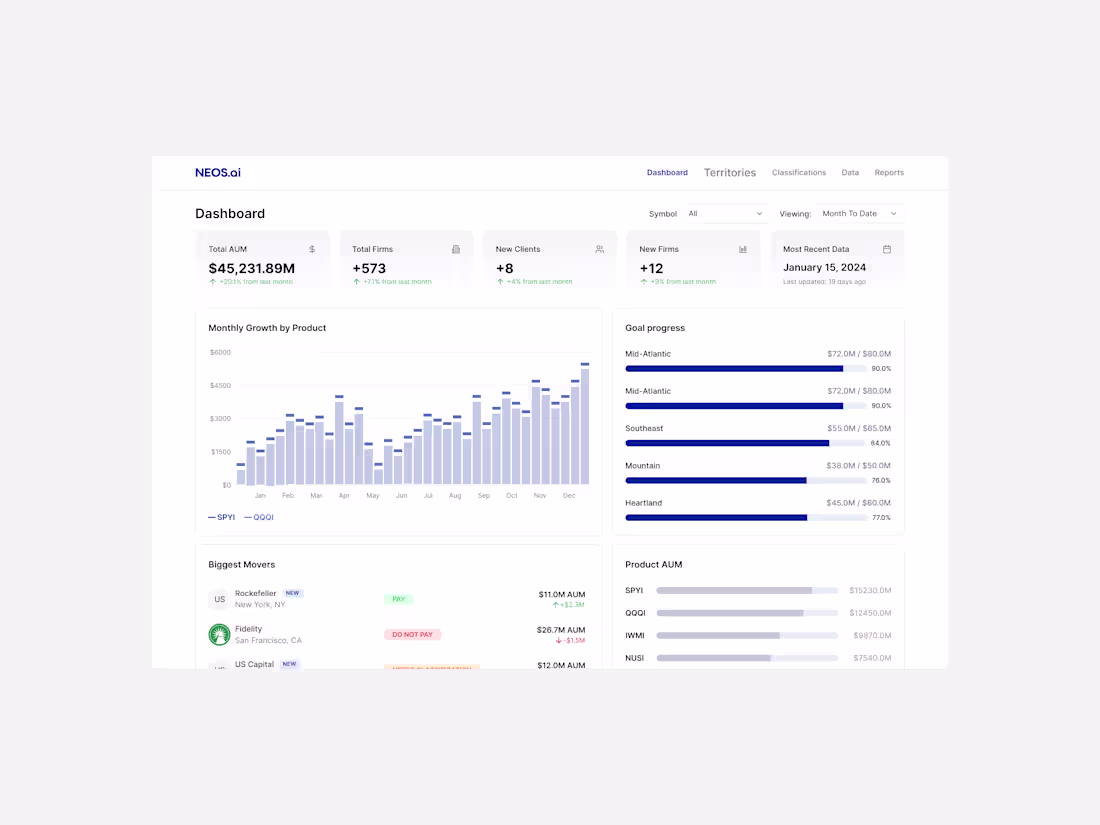This screenshot has height=825, width=1100.
Task: Click the NEW badge next to US Capital
Action: point(289,663)
